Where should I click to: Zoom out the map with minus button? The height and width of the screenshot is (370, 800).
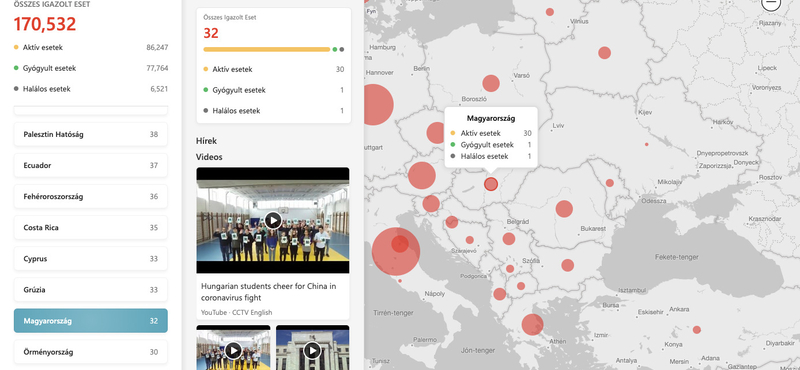coord(771,4)
